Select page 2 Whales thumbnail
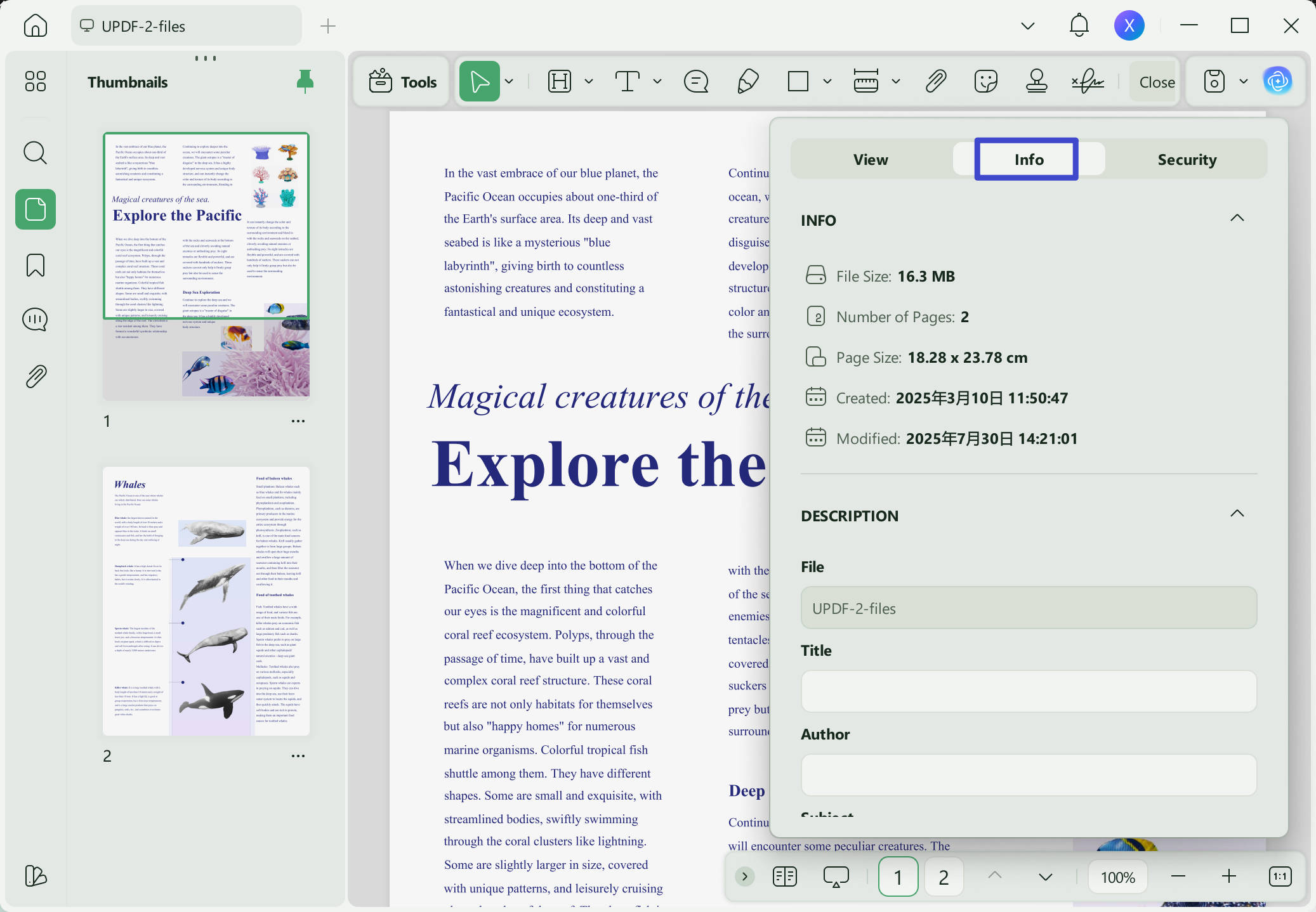Screen dimensions: 1316x912 (206, 601)
